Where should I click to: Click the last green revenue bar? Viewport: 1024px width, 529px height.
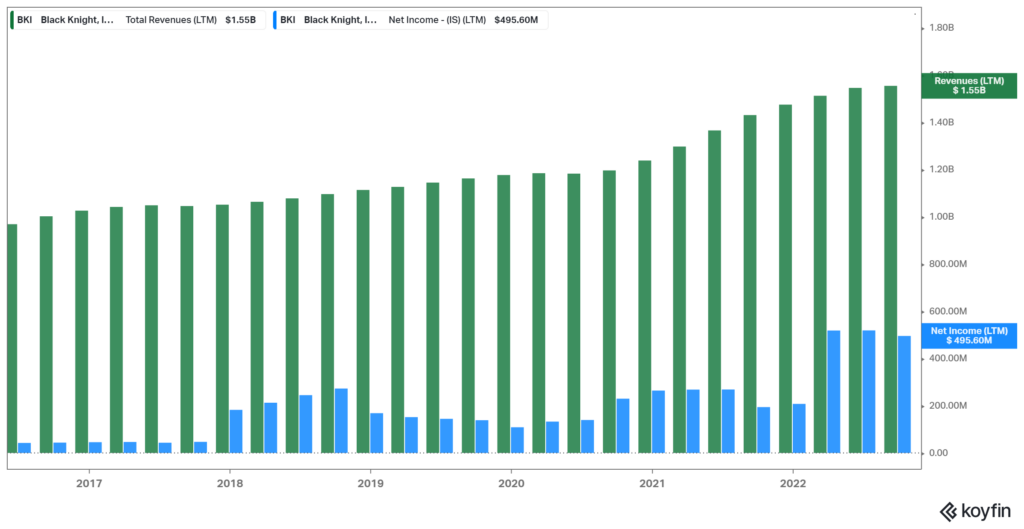[x=890, y=270]
